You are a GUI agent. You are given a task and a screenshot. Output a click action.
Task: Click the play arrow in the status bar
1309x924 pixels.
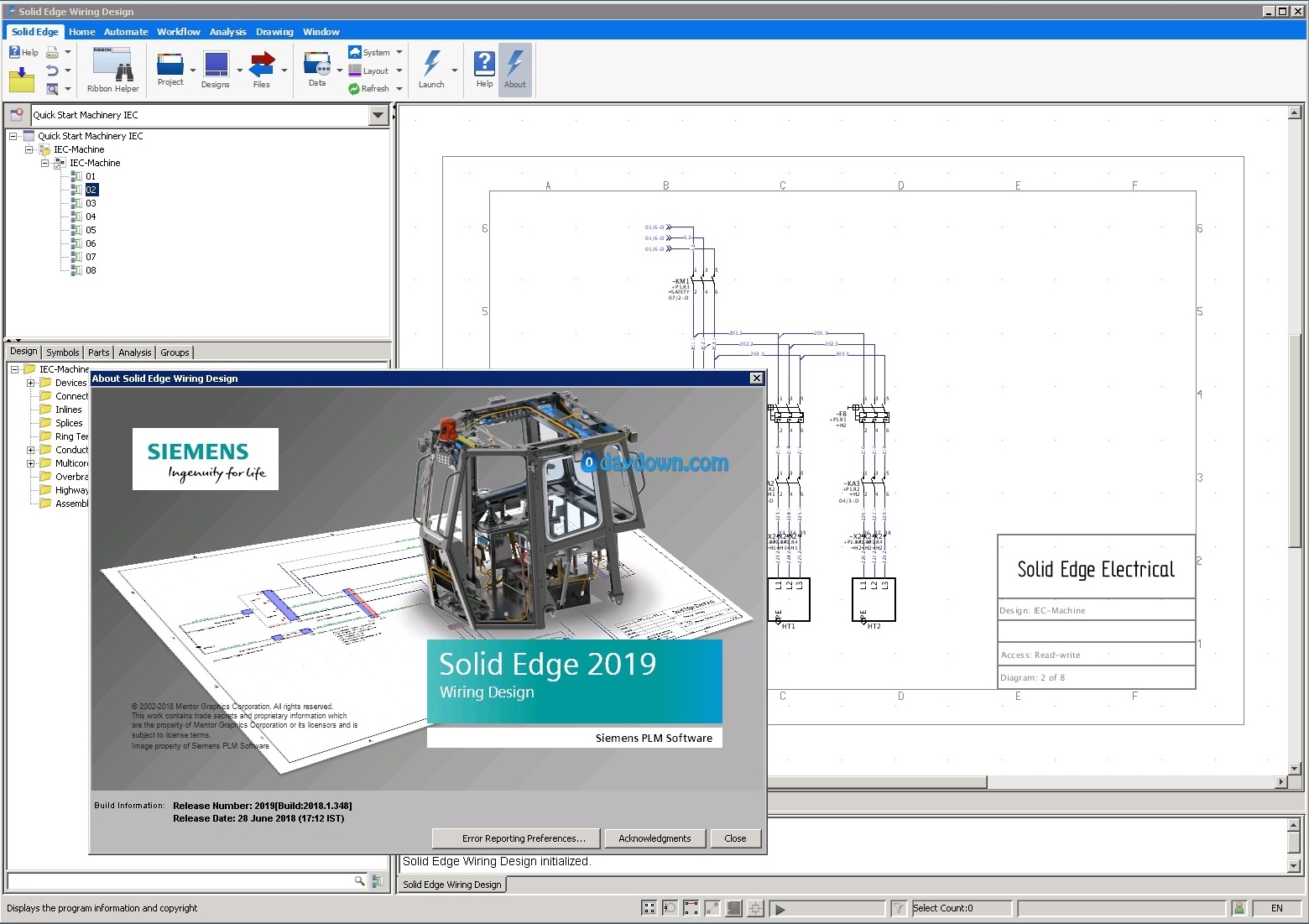[780, 909]
